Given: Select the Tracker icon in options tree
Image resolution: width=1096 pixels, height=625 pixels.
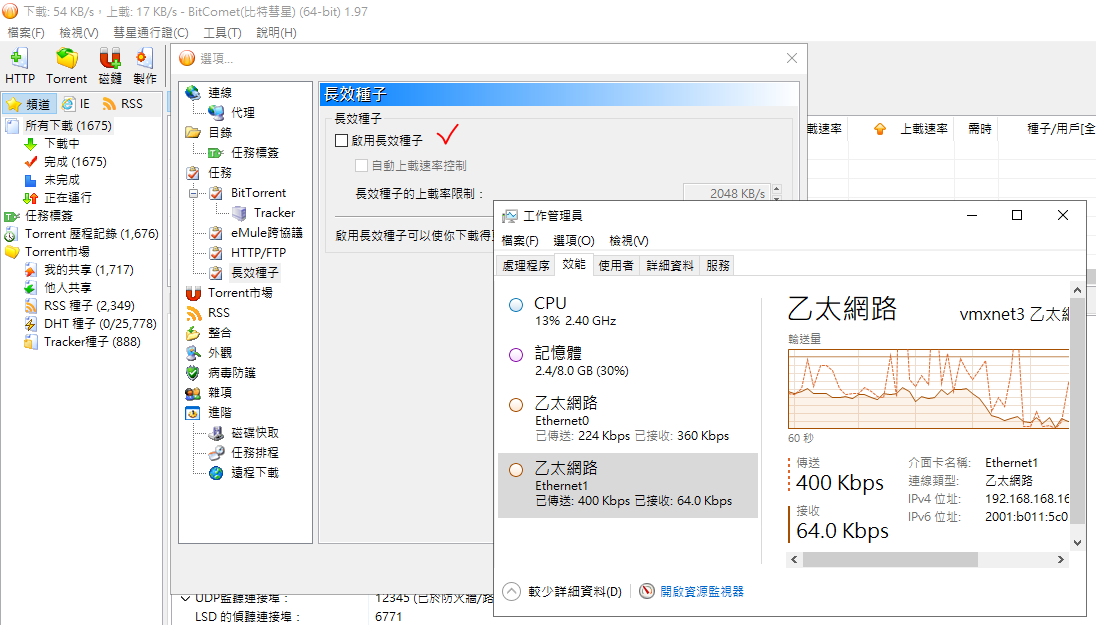Looking at the screenshot, I should tap(239, 213).
